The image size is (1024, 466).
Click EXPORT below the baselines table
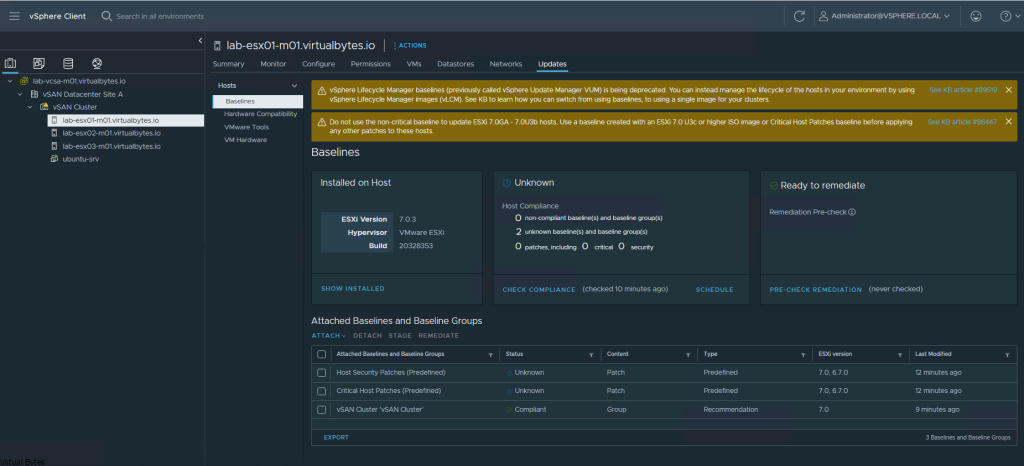(x=336, y=437)
